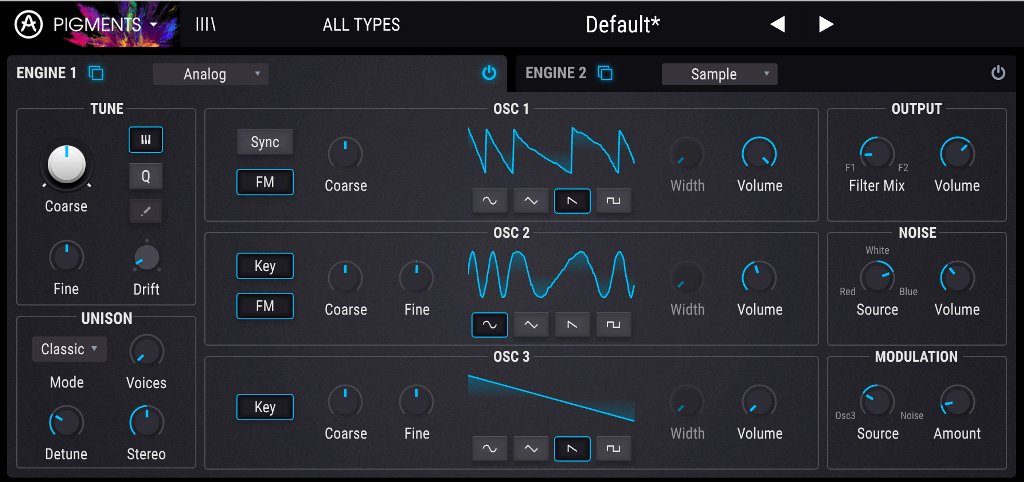Screen dimensions: 1024x482
Task: Toggle FM on OSC 2
Action: (265, 306)
